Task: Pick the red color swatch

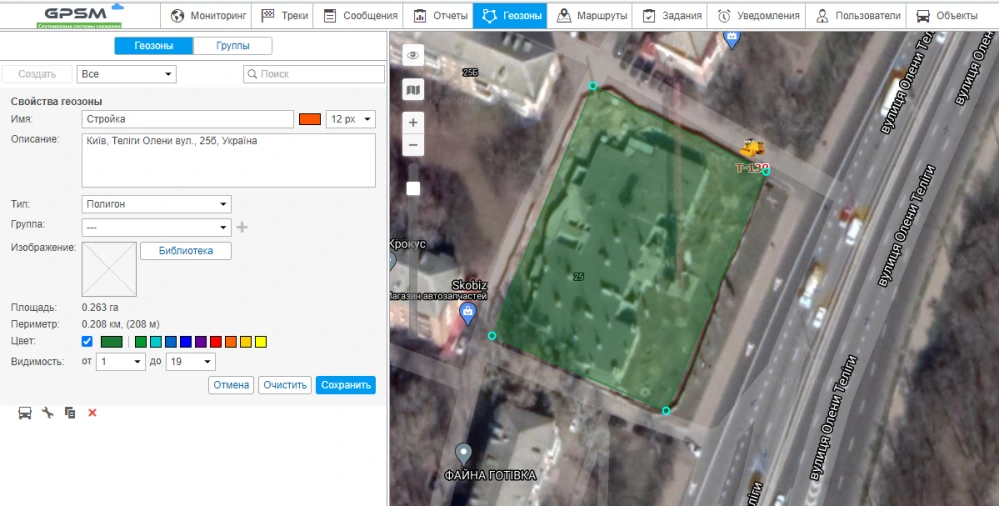Action: (216, 342)
